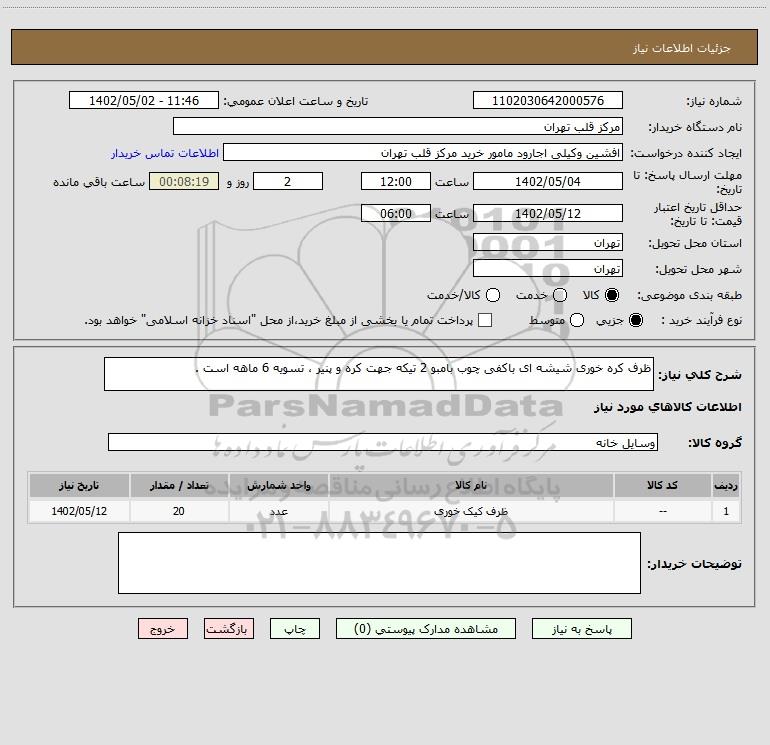Click the مشاهده مدارک پیوستی (0) button

pos(426,629)
